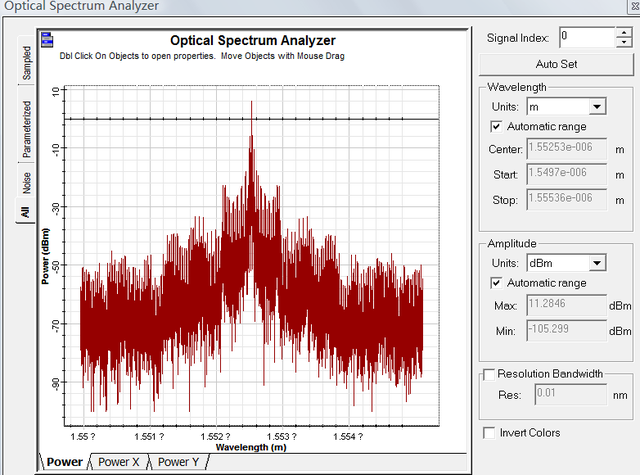This screenshot has width=640, height=475.
Task: Decrement the Signal Index spinner down arrow
Action: click(x=624, y=42)
